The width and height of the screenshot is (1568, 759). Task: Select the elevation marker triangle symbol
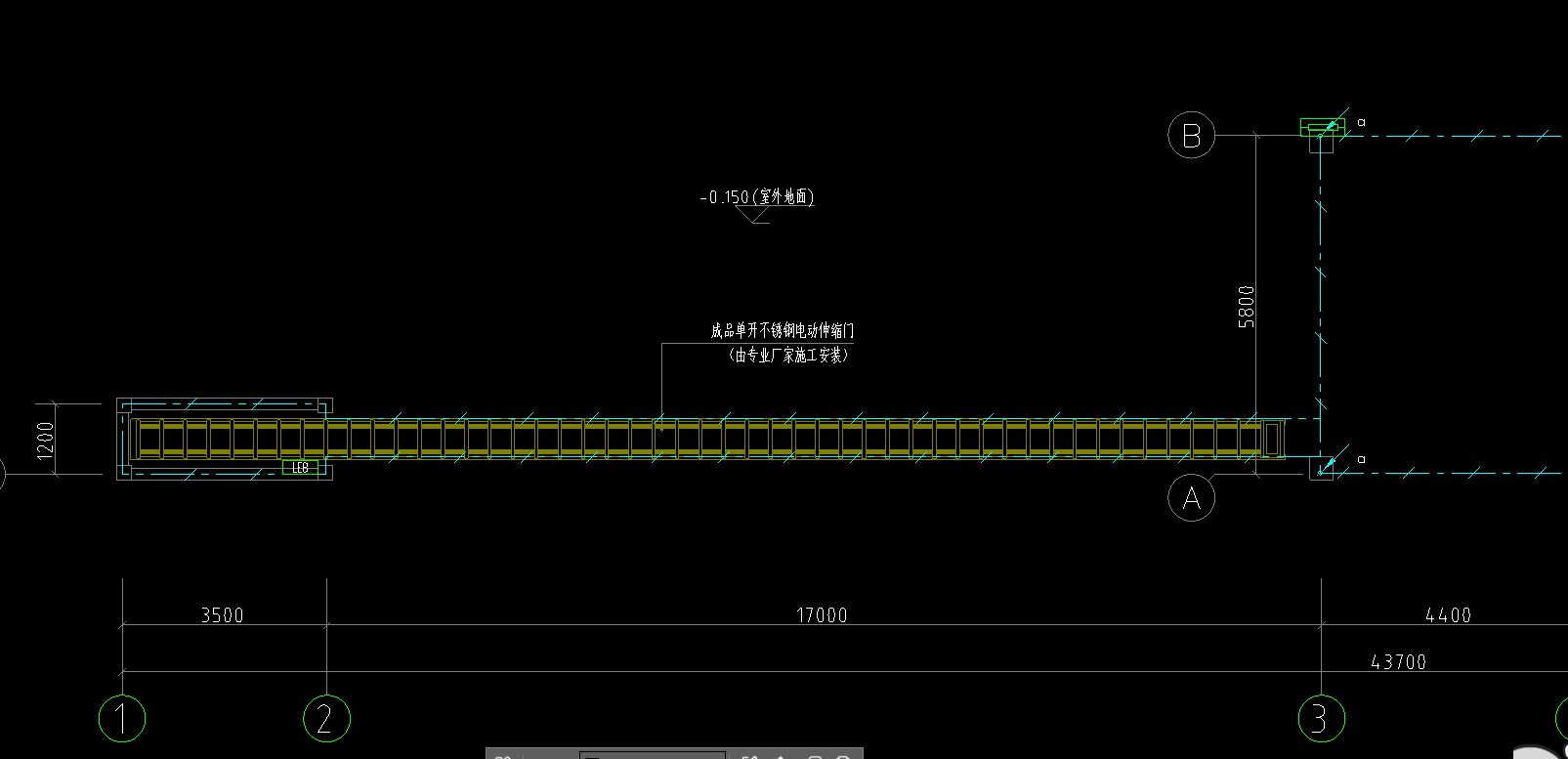(754, 216)
